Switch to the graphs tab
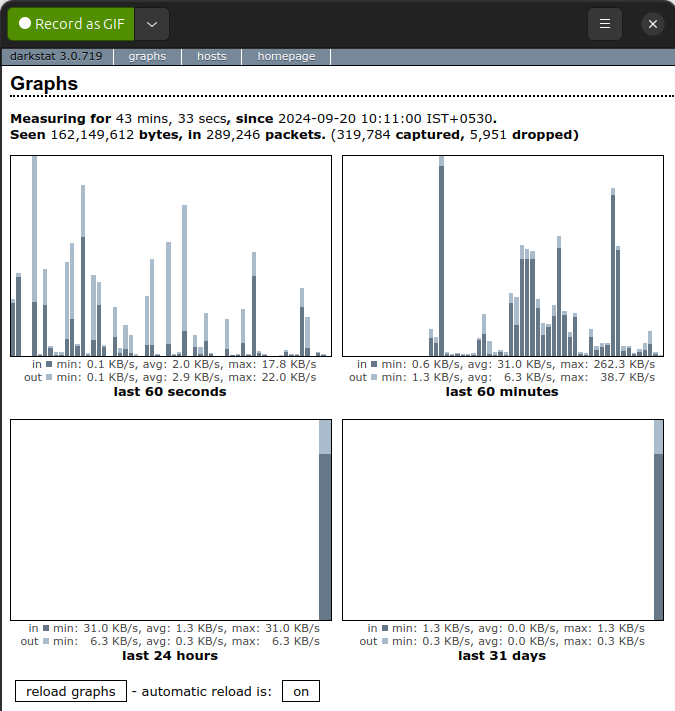675x711 pixels. 147,56
